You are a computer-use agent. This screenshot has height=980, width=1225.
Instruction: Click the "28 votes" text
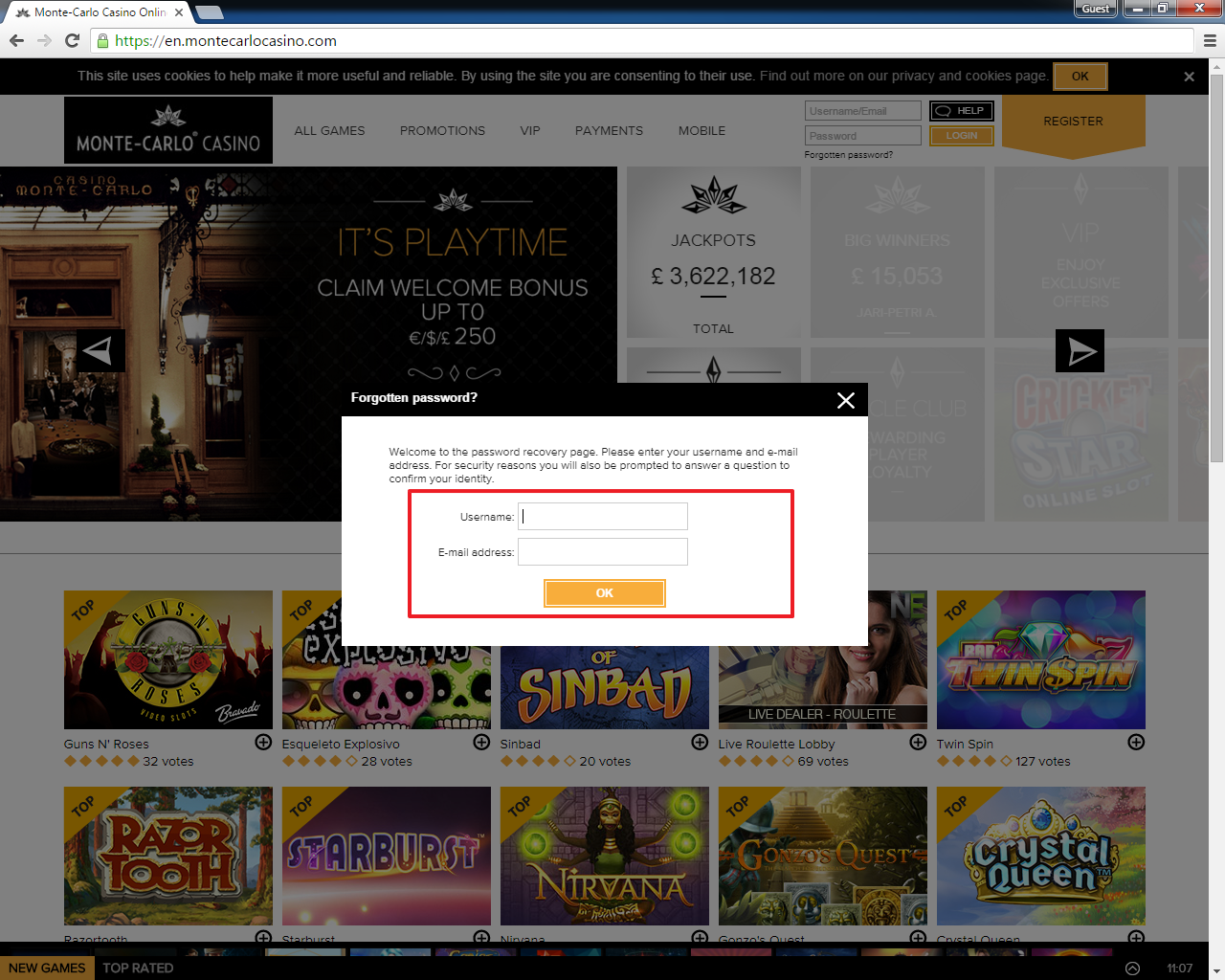point(387,762)
